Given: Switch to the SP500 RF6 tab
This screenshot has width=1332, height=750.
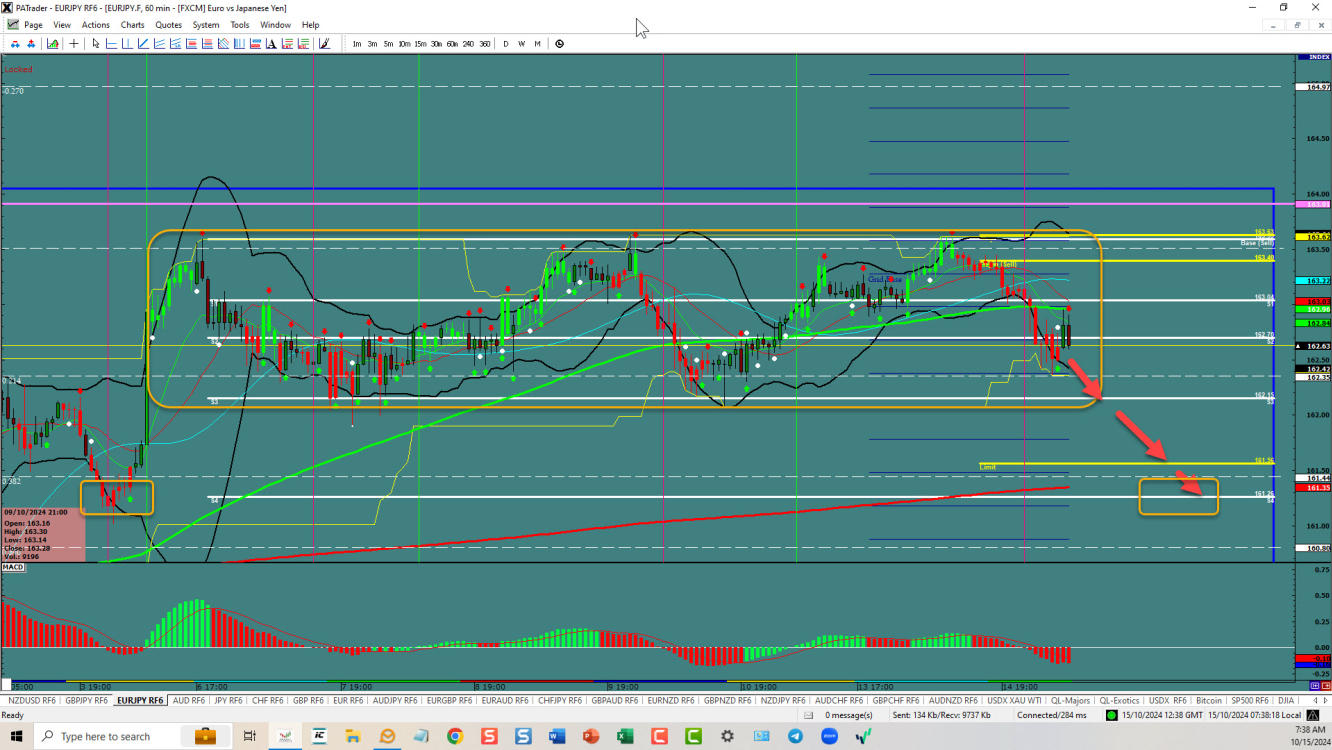Looking at the screenshot, I should 1250,700.
